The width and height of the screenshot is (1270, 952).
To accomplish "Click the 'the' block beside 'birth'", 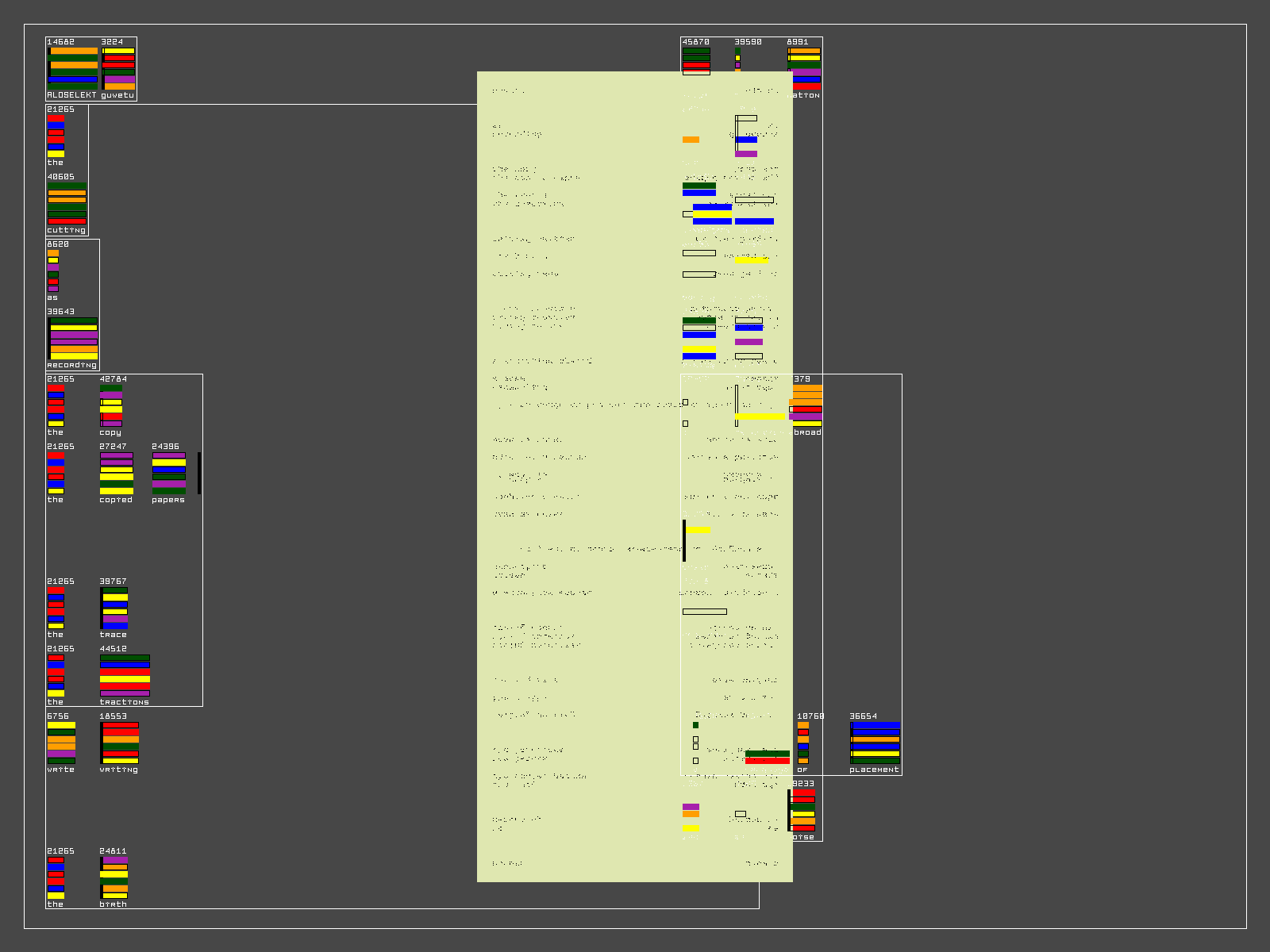I will [56, 877].
